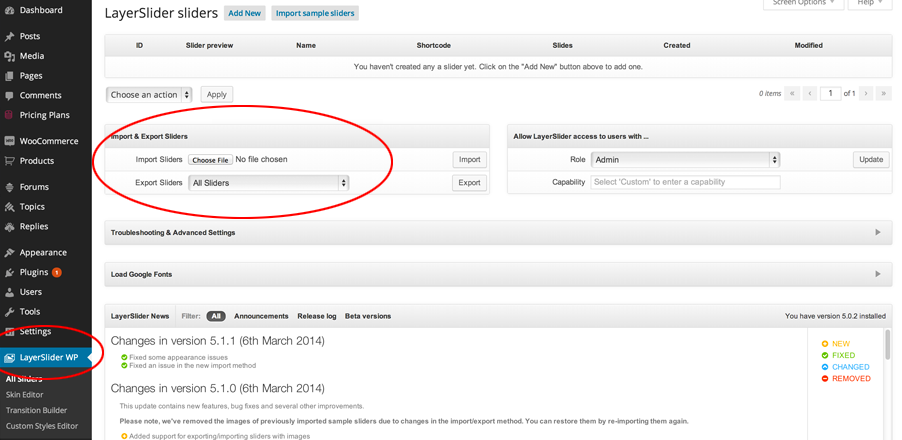This screenshot has width=902, height=440.
Task: Click the NEW legend icon
Action: pos(825,344)
